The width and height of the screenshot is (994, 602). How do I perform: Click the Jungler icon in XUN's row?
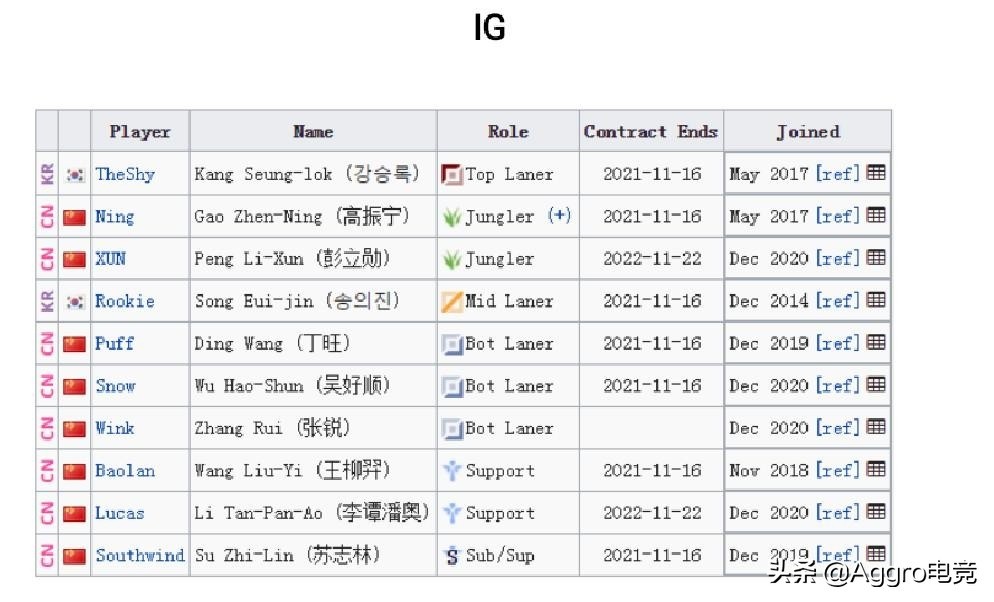point(451,259)
